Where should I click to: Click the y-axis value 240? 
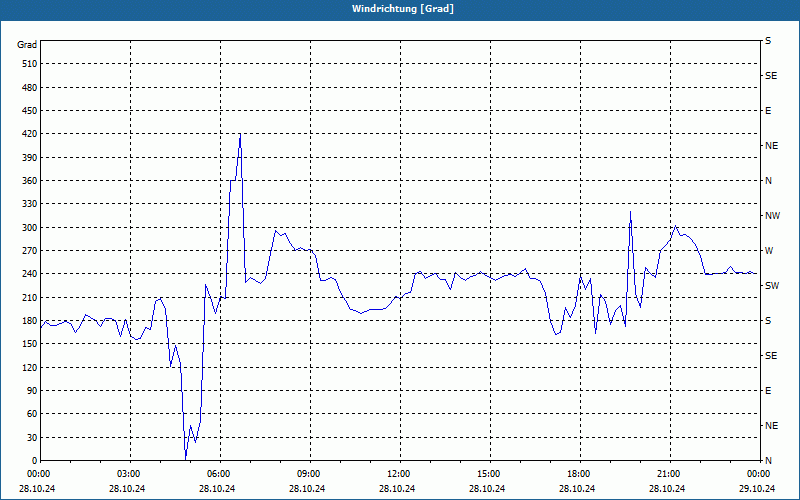30,274
